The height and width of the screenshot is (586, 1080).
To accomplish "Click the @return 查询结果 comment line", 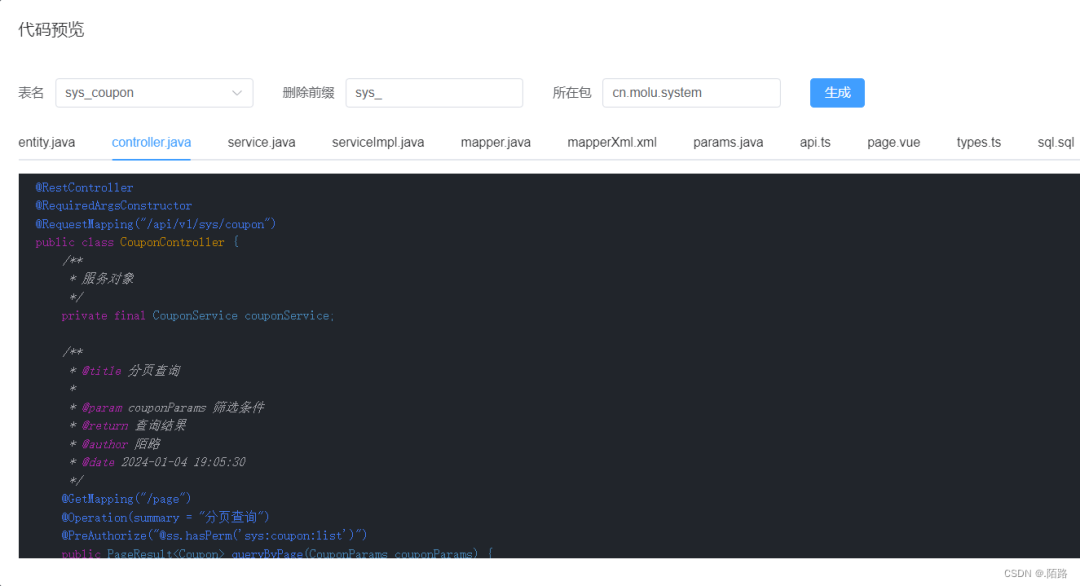I will 128,426.
